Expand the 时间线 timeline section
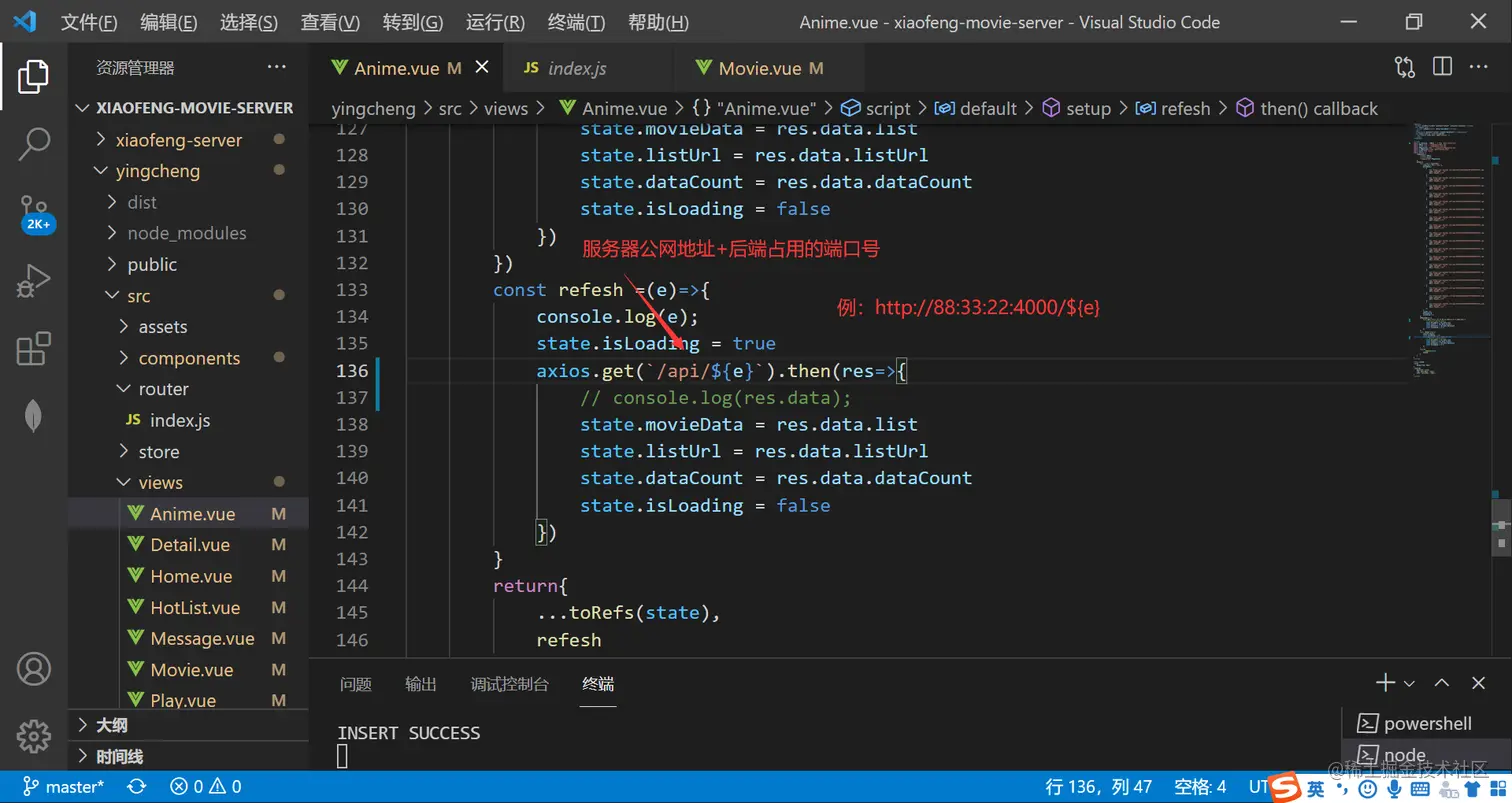1512x803 pixels. click(188, 757)
